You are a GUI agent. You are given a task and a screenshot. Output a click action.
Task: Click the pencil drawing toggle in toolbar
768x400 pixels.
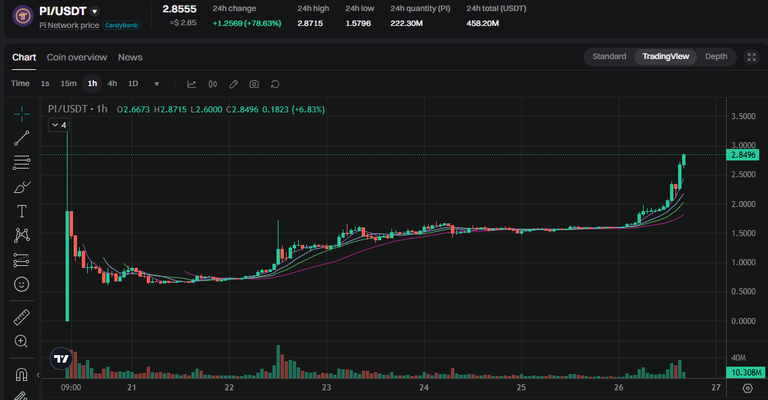point(234,84)
